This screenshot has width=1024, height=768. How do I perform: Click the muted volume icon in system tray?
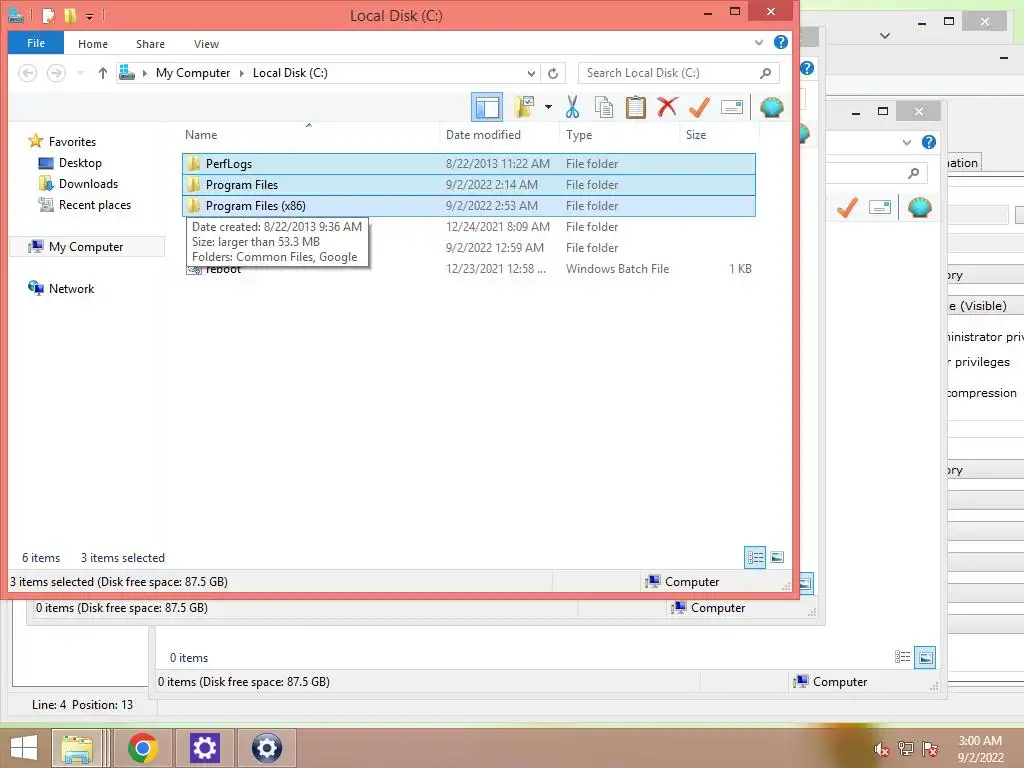881,749
